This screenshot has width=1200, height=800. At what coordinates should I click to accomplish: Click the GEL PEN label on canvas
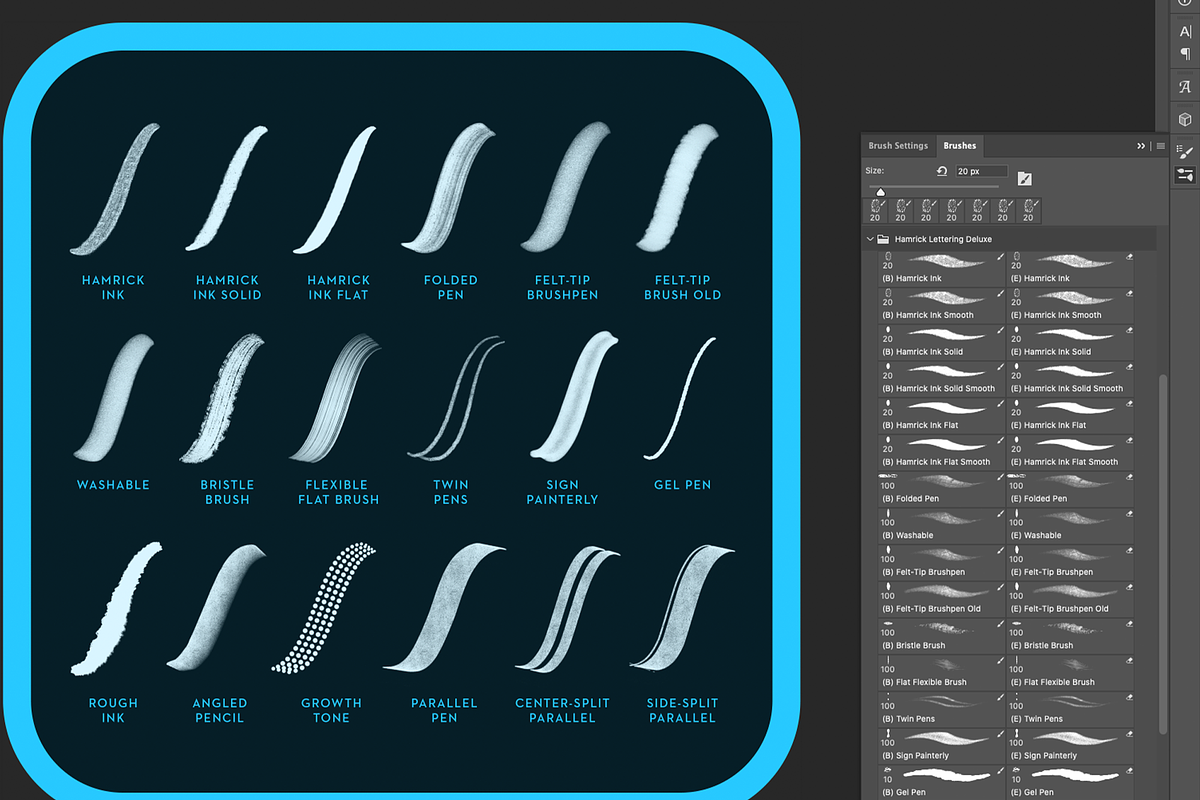pos(683,485)
